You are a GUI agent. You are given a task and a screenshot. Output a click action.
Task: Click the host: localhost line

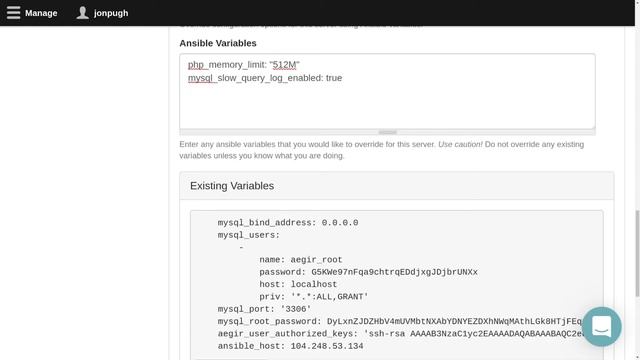298,284
